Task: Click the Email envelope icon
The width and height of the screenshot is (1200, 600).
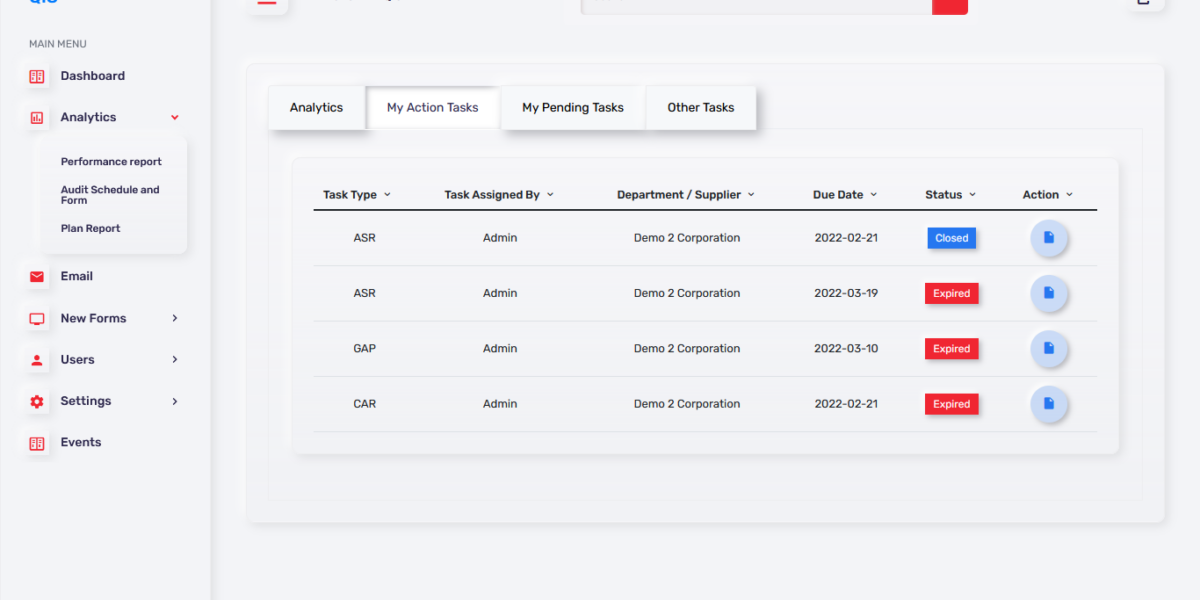Action: tap(37, 277)
